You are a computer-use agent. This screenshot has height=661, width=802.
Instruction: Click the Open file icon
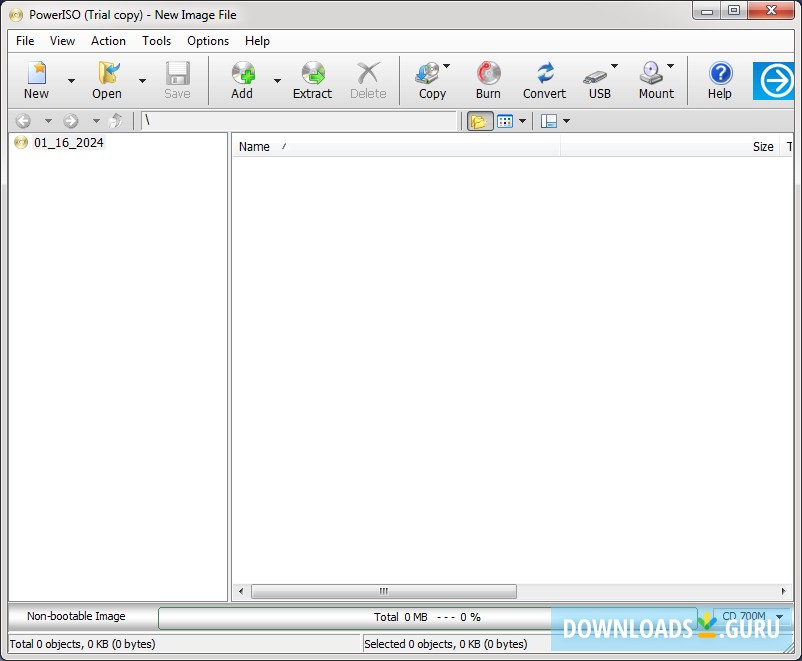(108, 73)
